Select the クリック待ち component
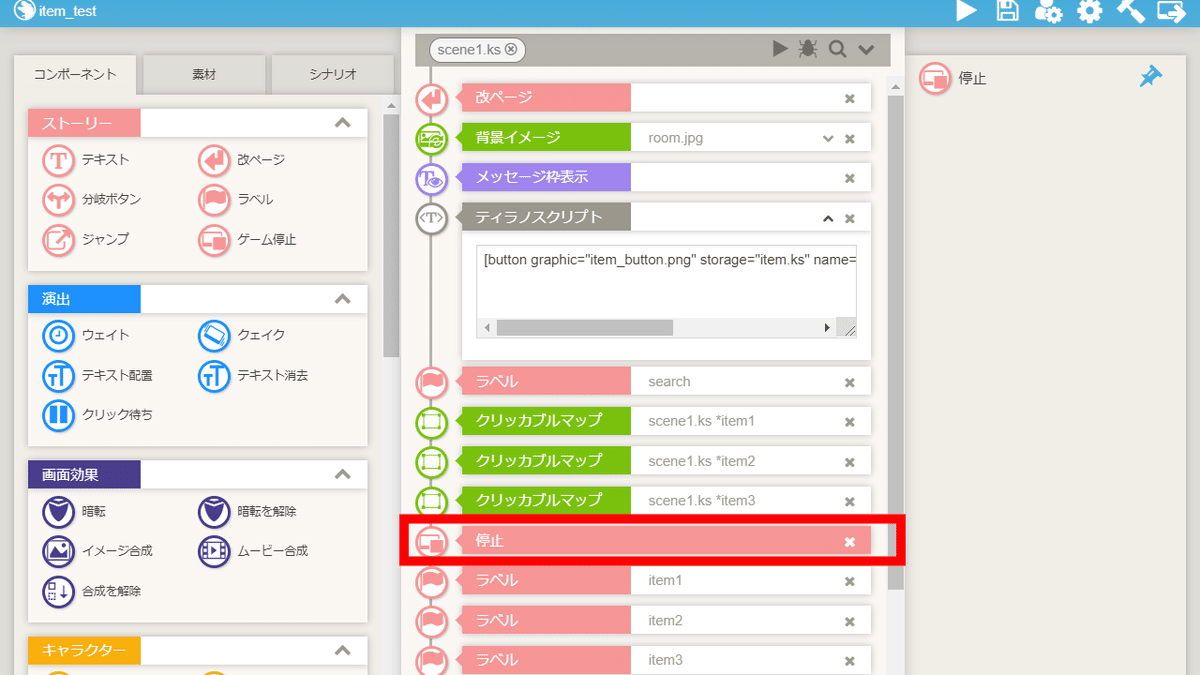Viewport: 1200px width, 675px height. tap(98, 414)
